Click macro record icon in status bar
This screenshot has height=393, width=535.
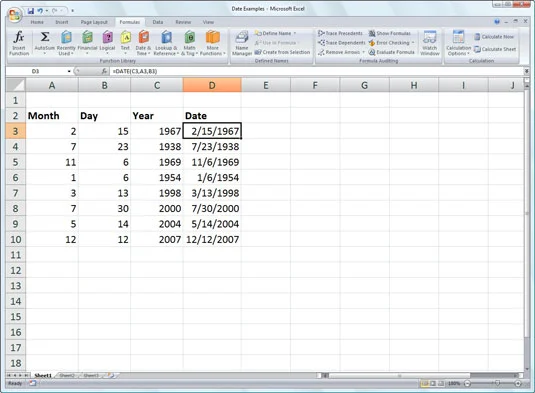coord(33,383)
